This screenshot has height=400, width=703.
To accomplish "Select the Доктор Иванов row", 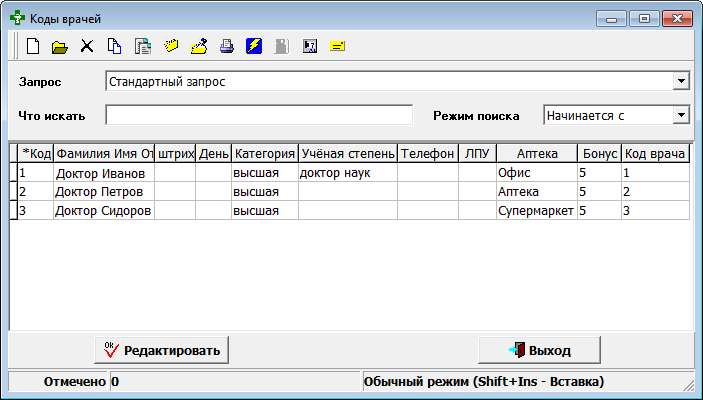I will point(104,173).
